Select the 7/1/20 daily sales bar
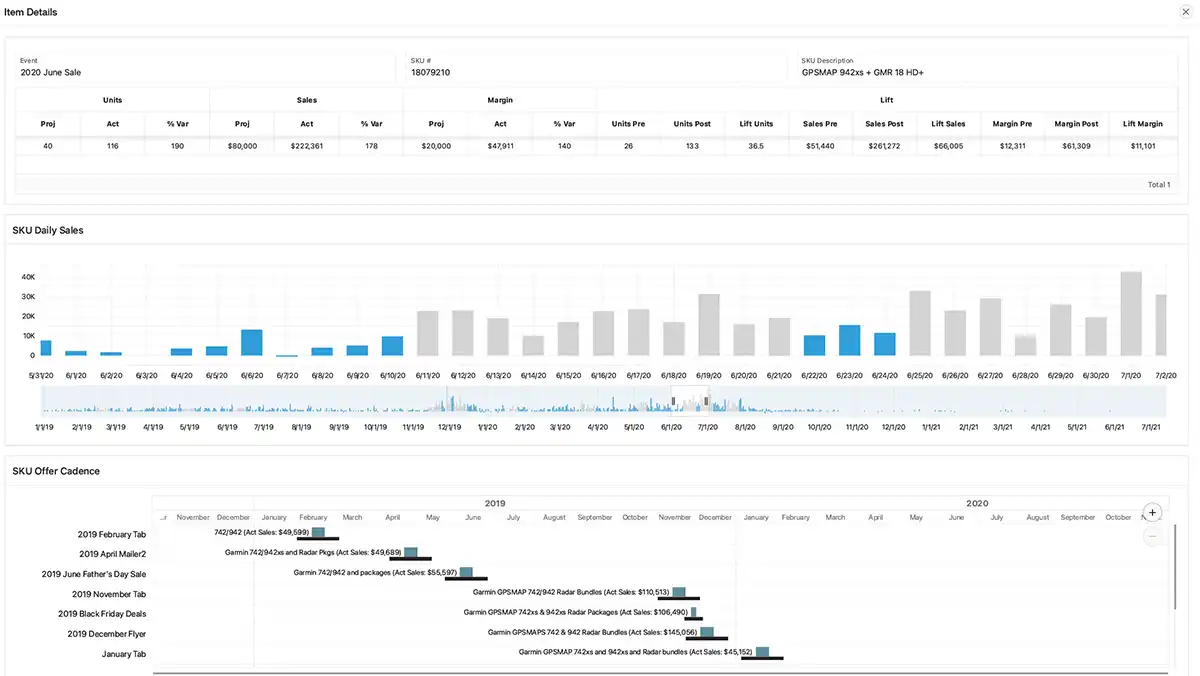The image size is (1200, 676). (1131, 314)
